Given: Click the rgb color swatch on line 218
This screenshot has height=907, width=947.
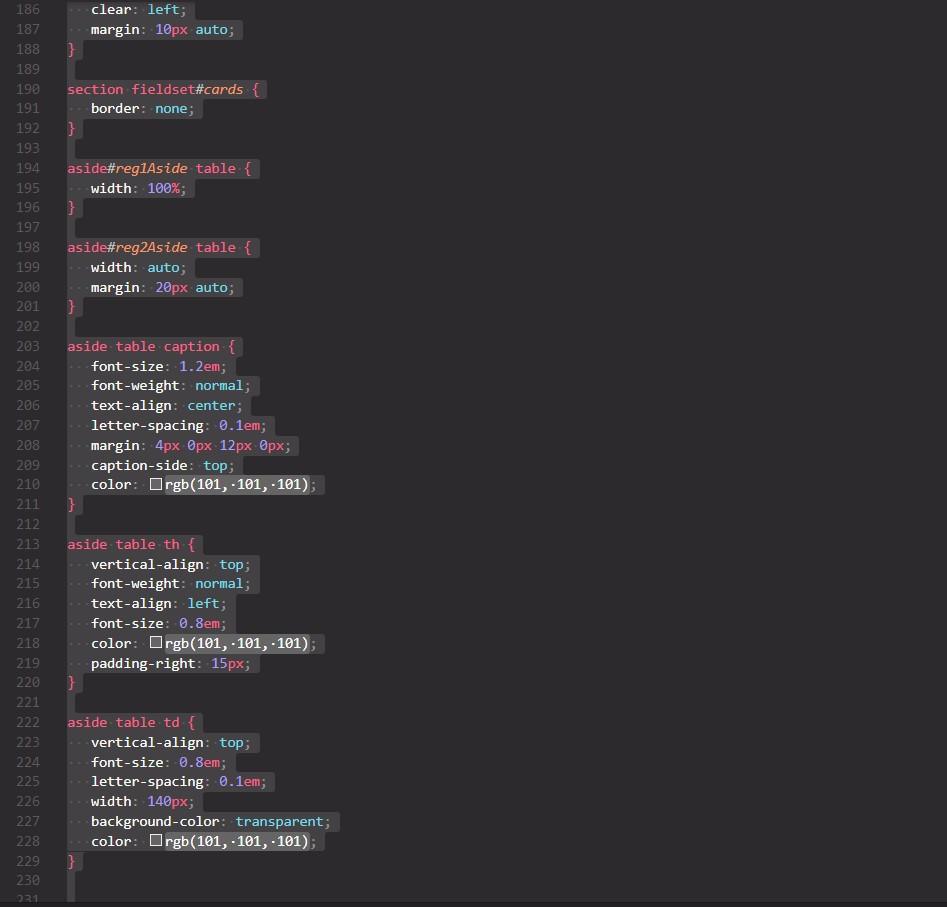Looking at the screenshot, I should (x=156, y=643).
